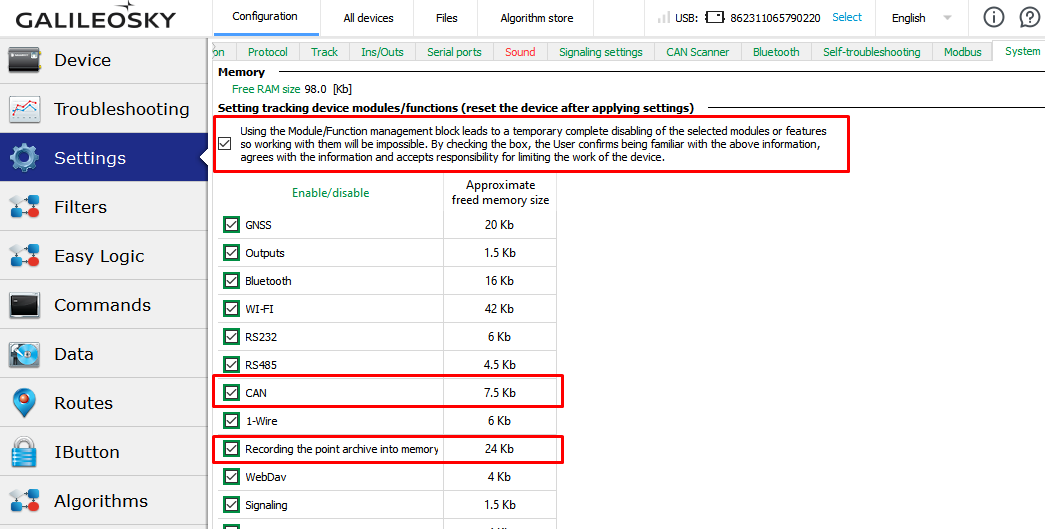Open the CAN Scanner settings tab
Viewport: 1045px width, 529px height.
698,52
